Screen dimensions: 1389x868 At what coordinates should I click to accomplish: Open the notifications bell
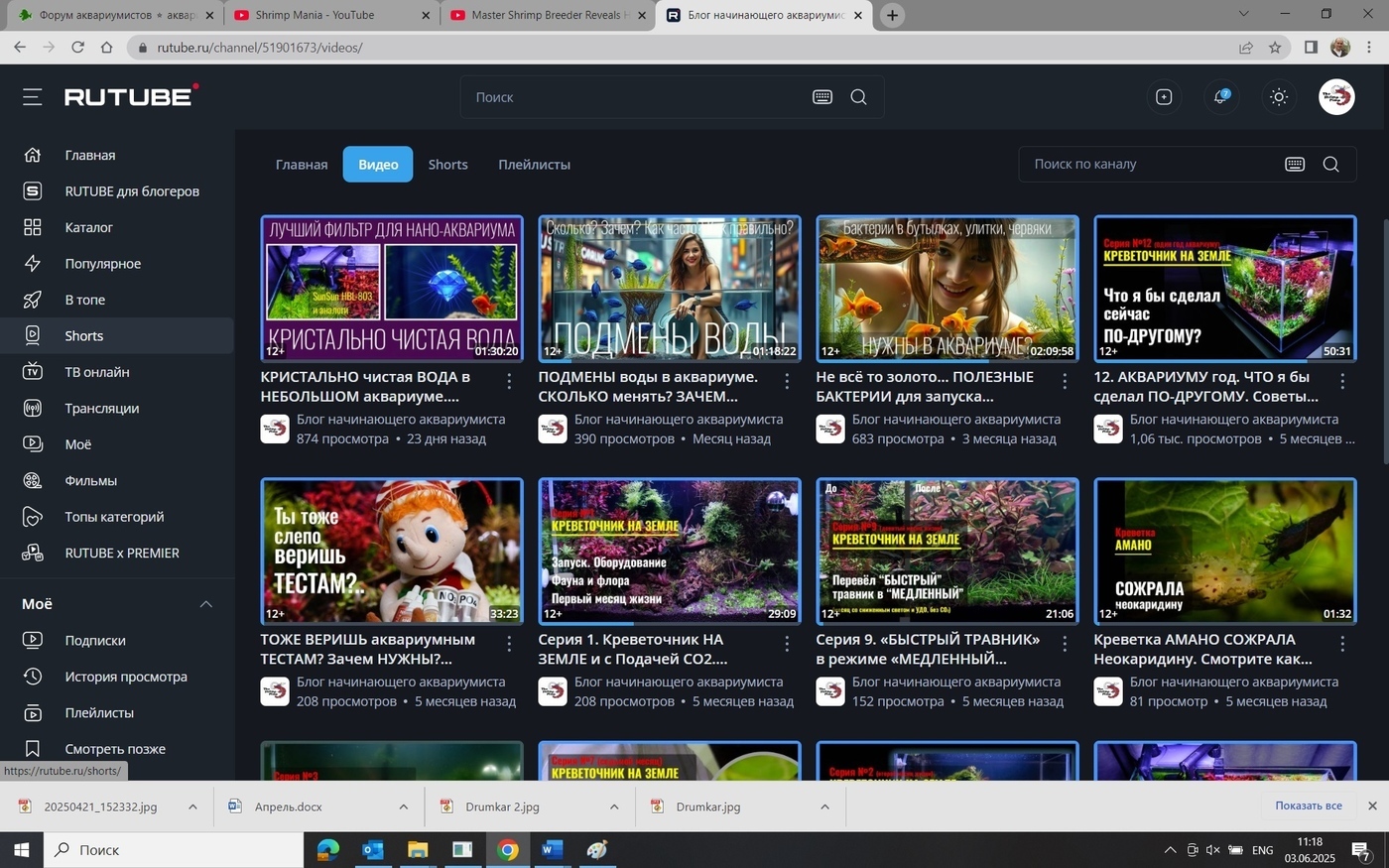1221,96
